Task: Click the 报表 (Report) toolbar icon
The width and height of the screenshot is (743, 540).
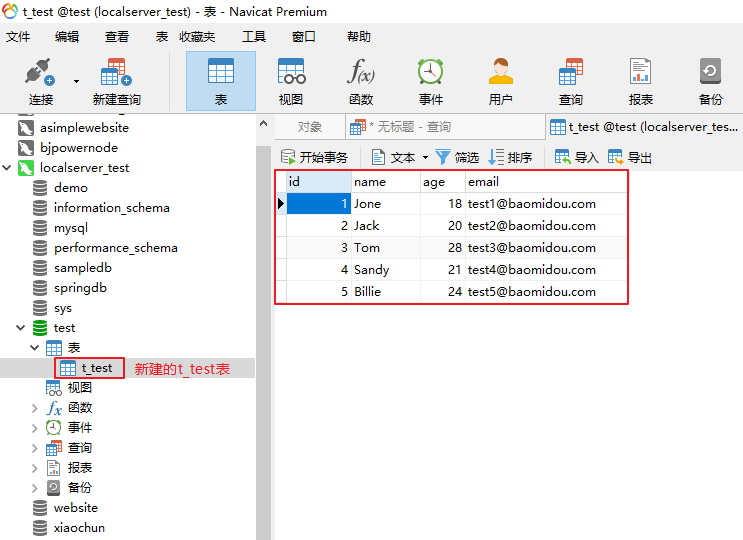Action: tap(641, 81)
